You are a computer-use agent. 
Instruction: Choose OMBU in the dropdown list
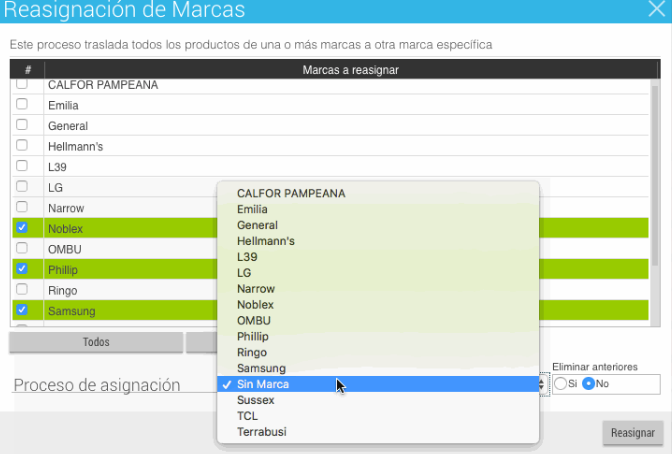click(378, 320)
